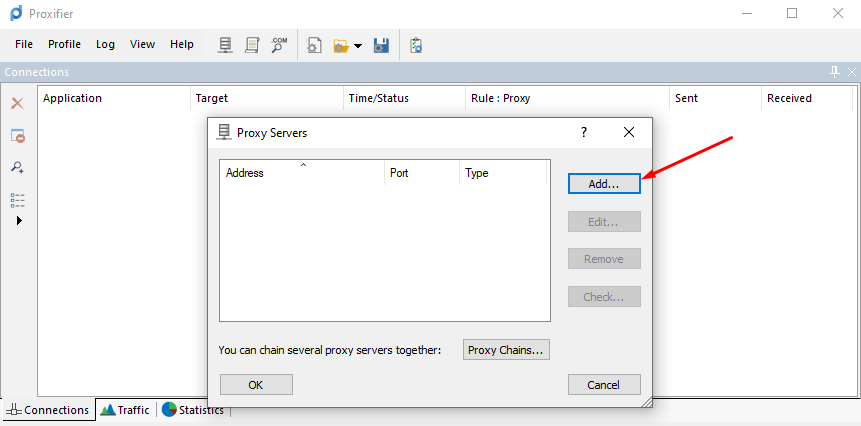The height and width of the screenshot is (426, 861).
Task: Click the new profile document-gear icon
Action: tap(314, 45)
